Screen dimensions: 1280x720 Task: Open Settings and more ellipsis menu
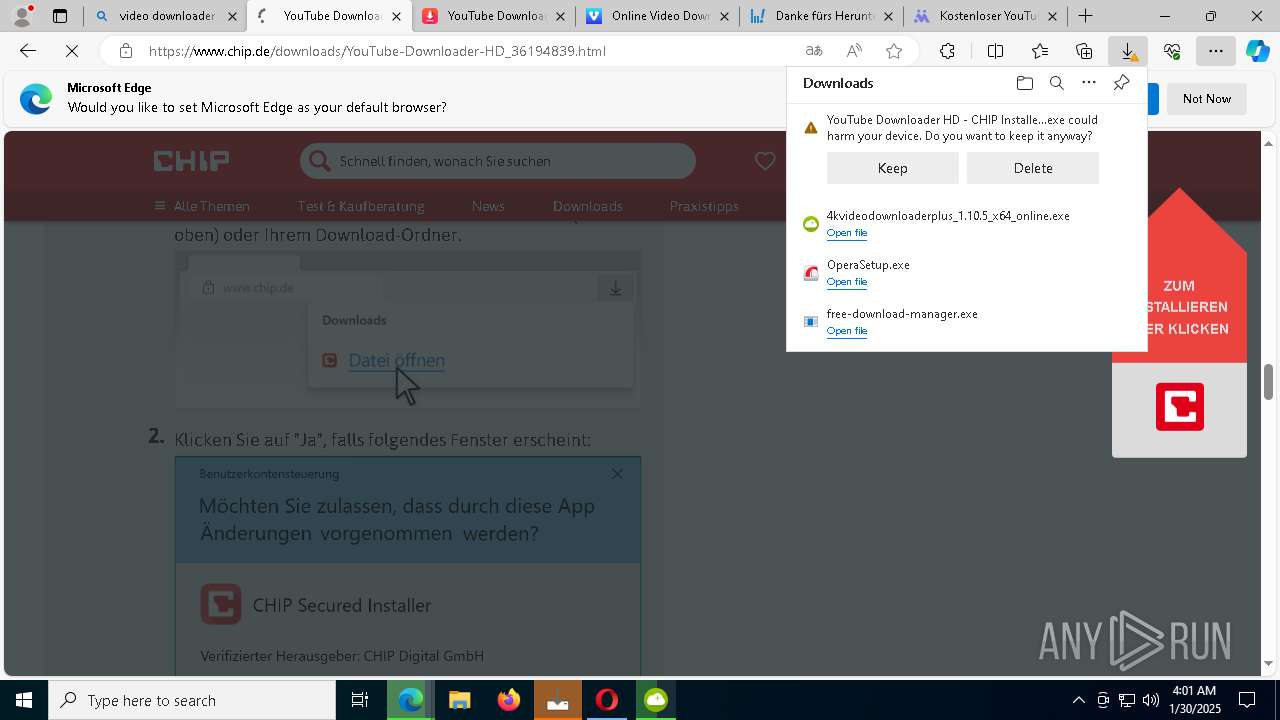click(1216, 51)
